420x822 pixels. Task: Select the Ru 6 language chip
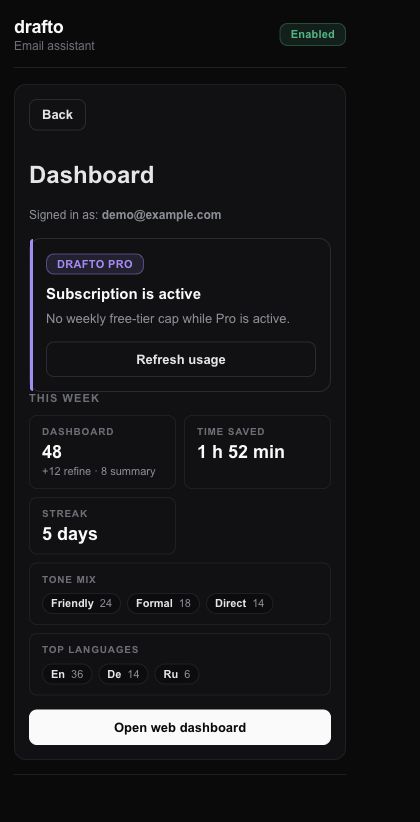(x=177, y=674)
